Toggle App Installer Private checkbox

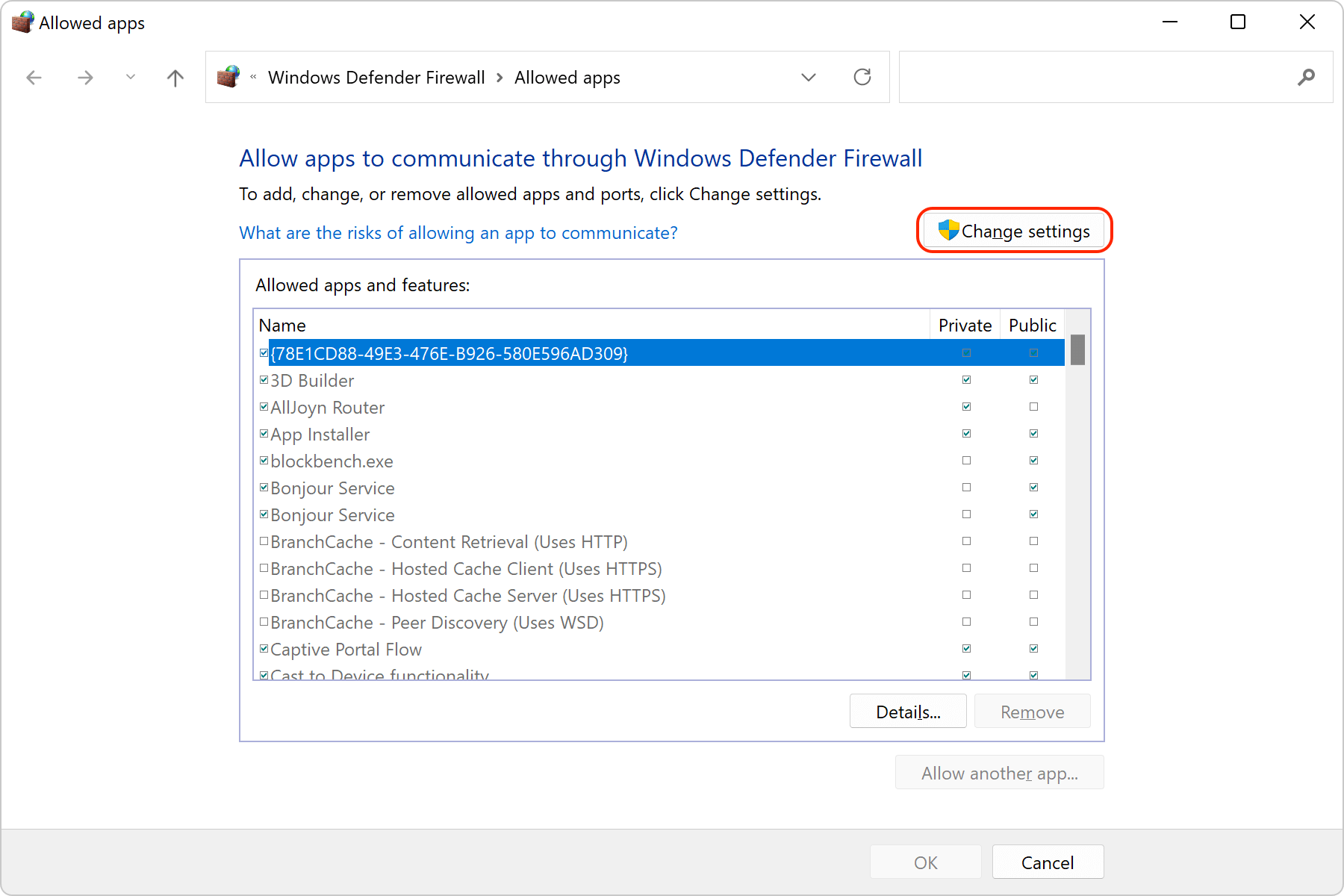click(966, 433)
